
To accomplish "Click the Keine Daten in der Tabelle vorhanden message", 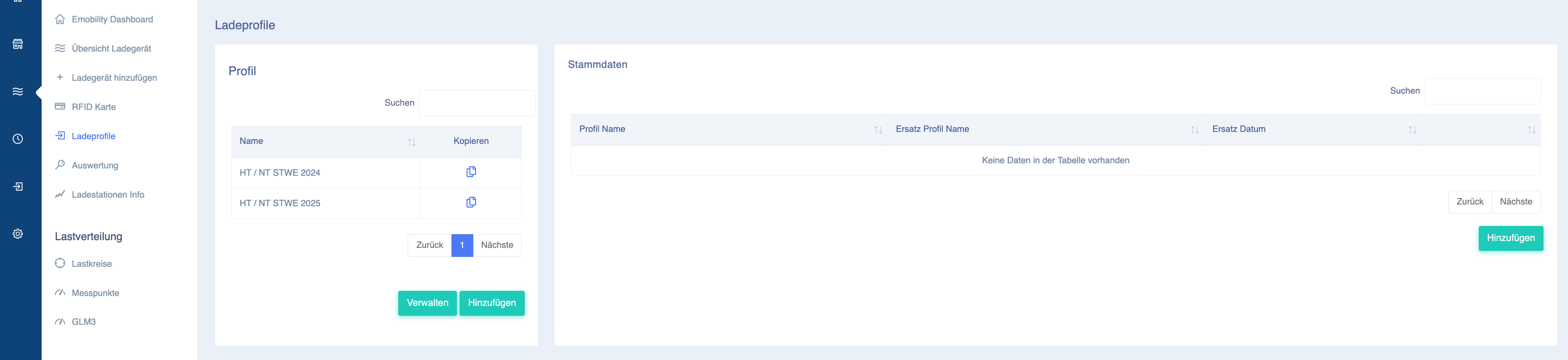I will tap(1056, 160).
